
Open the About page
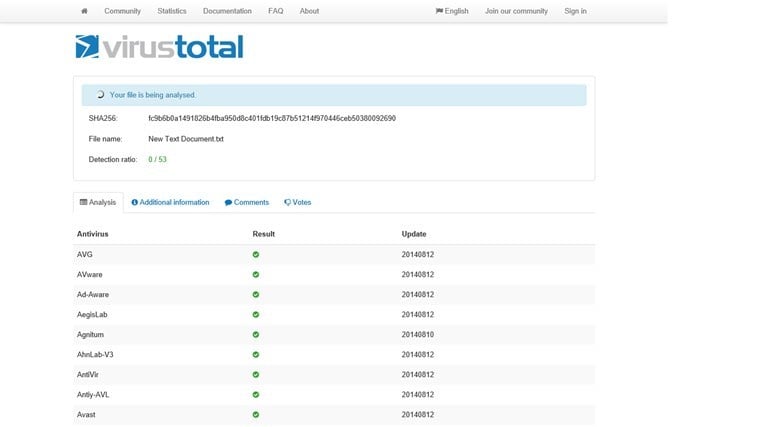click(309, 11)
